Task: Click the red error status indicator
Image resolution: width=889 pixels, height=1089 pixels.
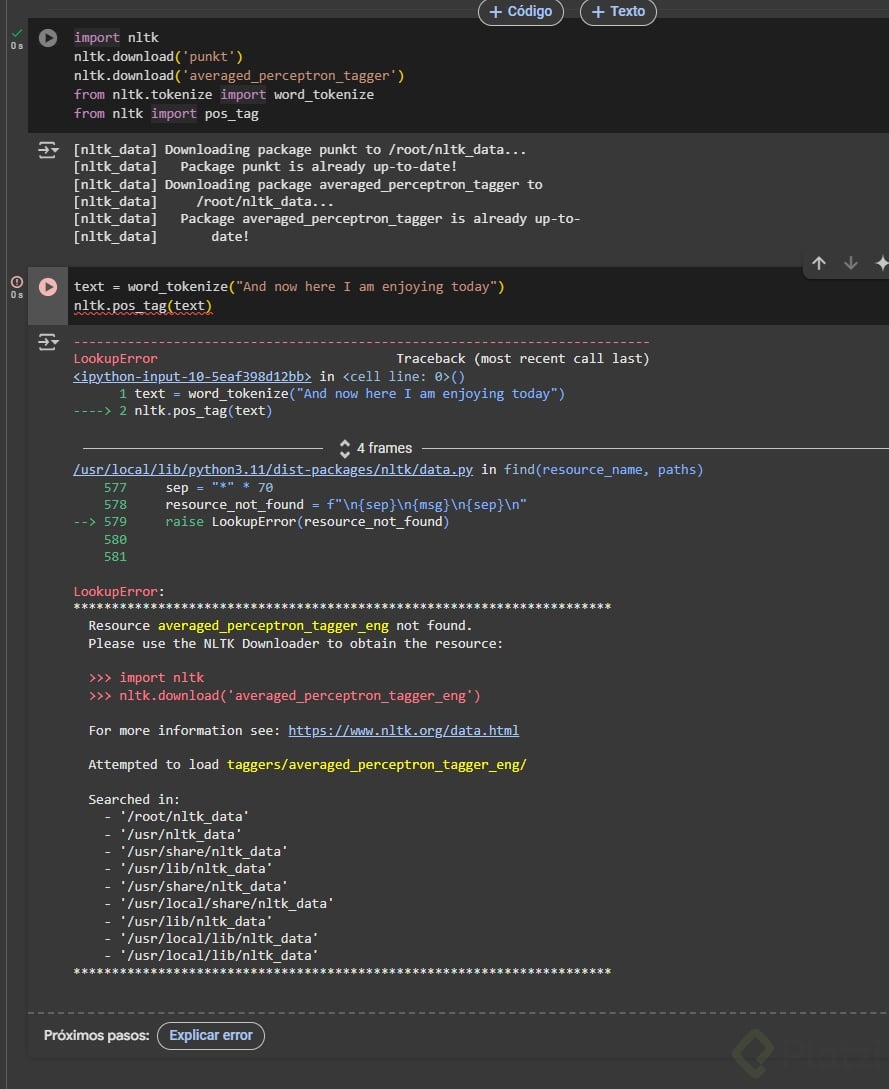Action: (17, 282)
